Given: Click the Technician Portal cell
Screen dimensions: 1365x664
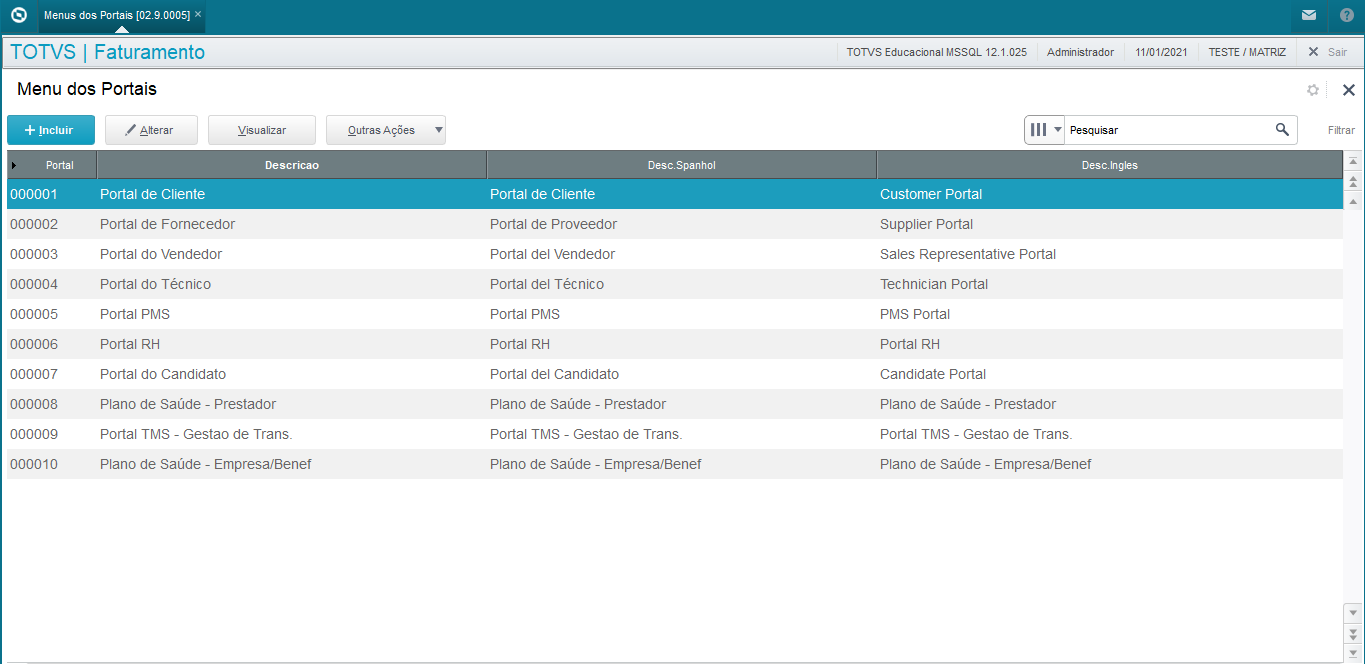Looking at the screenshot, I should (x=934, y=284).
